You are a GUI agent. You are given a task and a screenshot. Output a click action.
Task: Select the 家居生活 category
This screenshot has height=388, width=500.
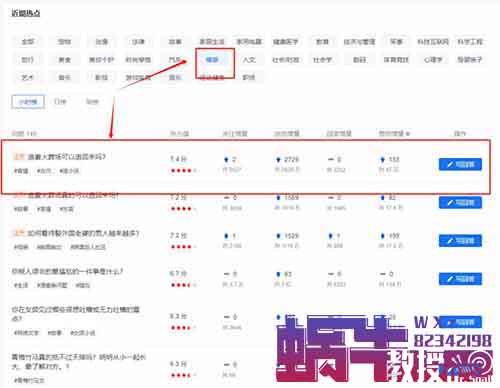click(x=212, y=42)
